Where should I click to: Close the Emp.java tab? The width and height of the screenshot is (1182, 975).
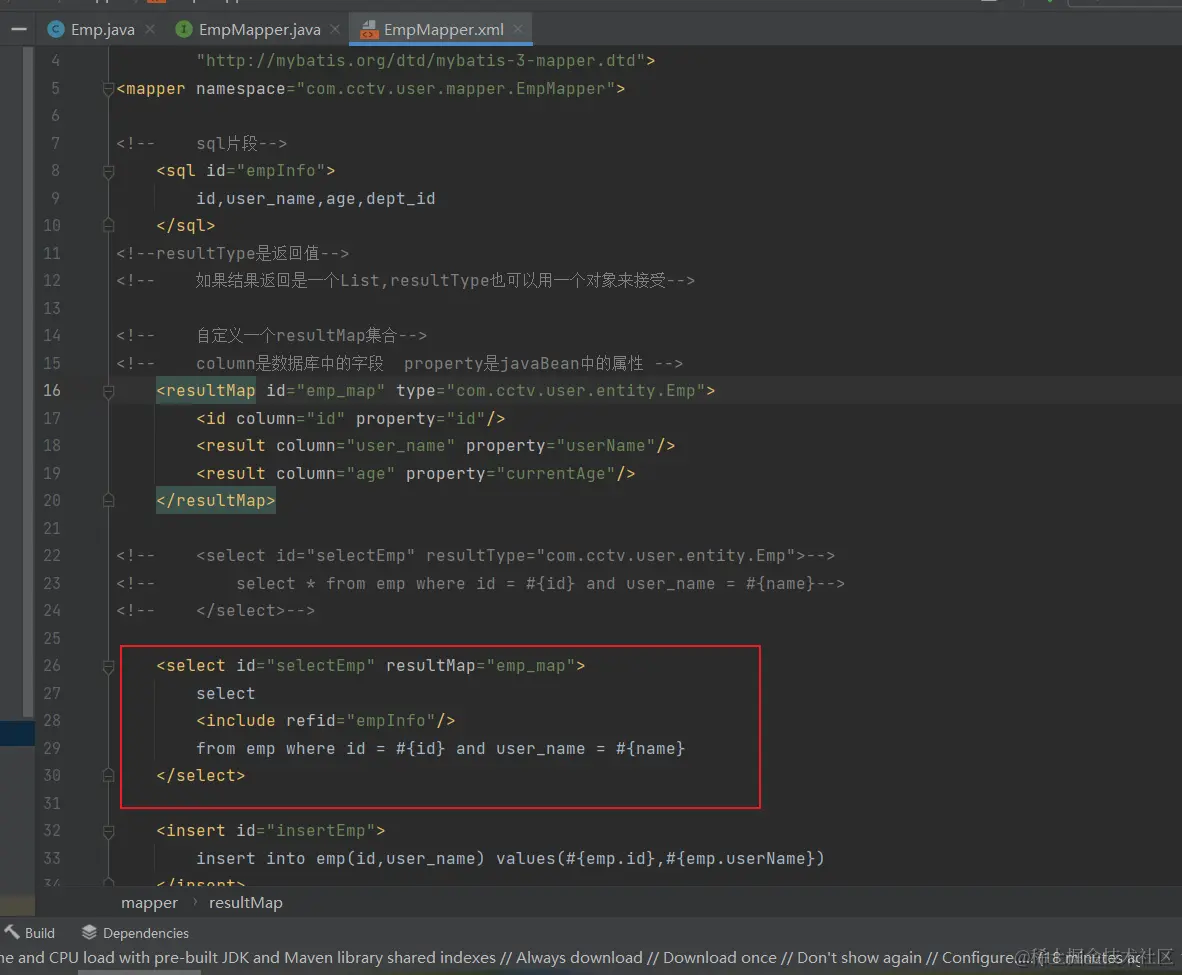[150, 29]
